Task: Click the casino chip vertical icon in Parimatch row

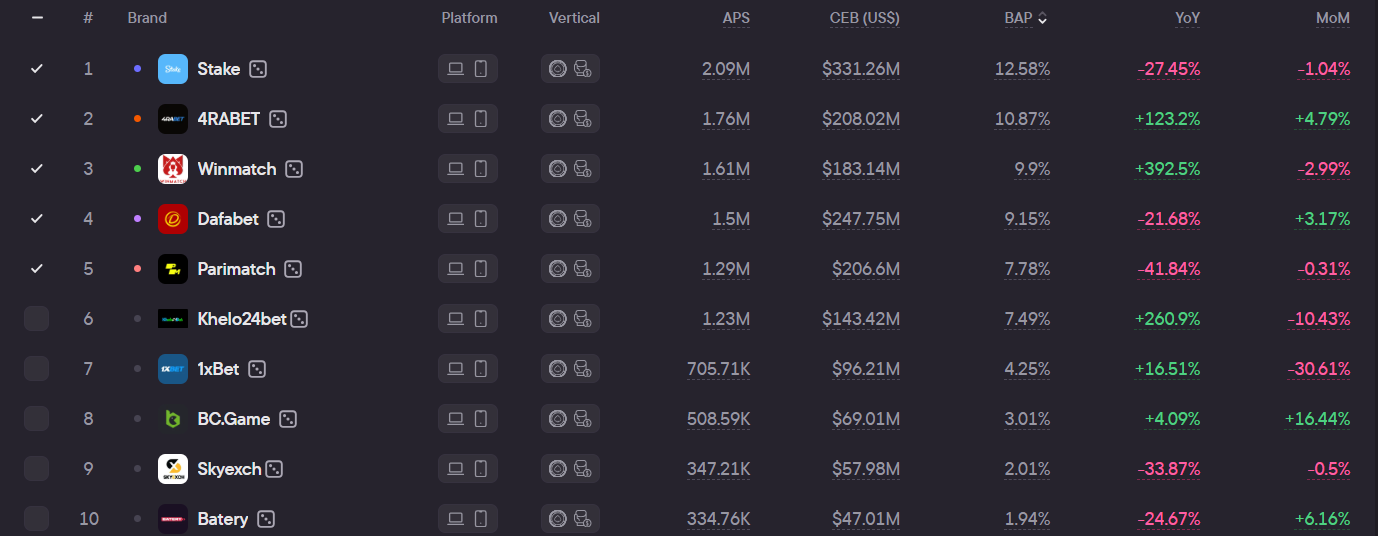Action: click(558, 269)
